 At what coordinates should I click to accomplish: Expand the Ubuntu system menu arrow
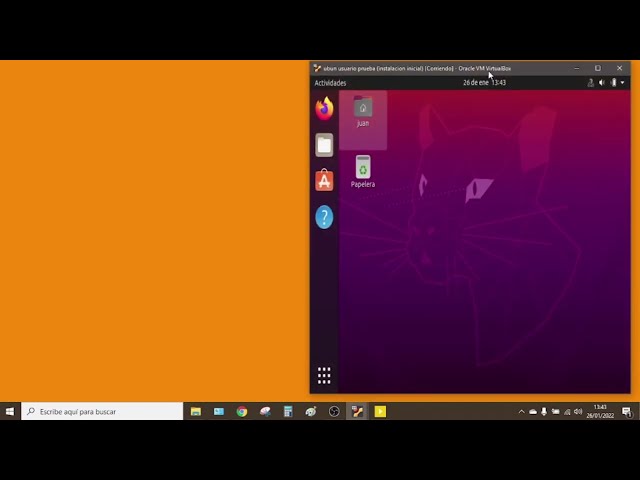click(x=622, y=83)
